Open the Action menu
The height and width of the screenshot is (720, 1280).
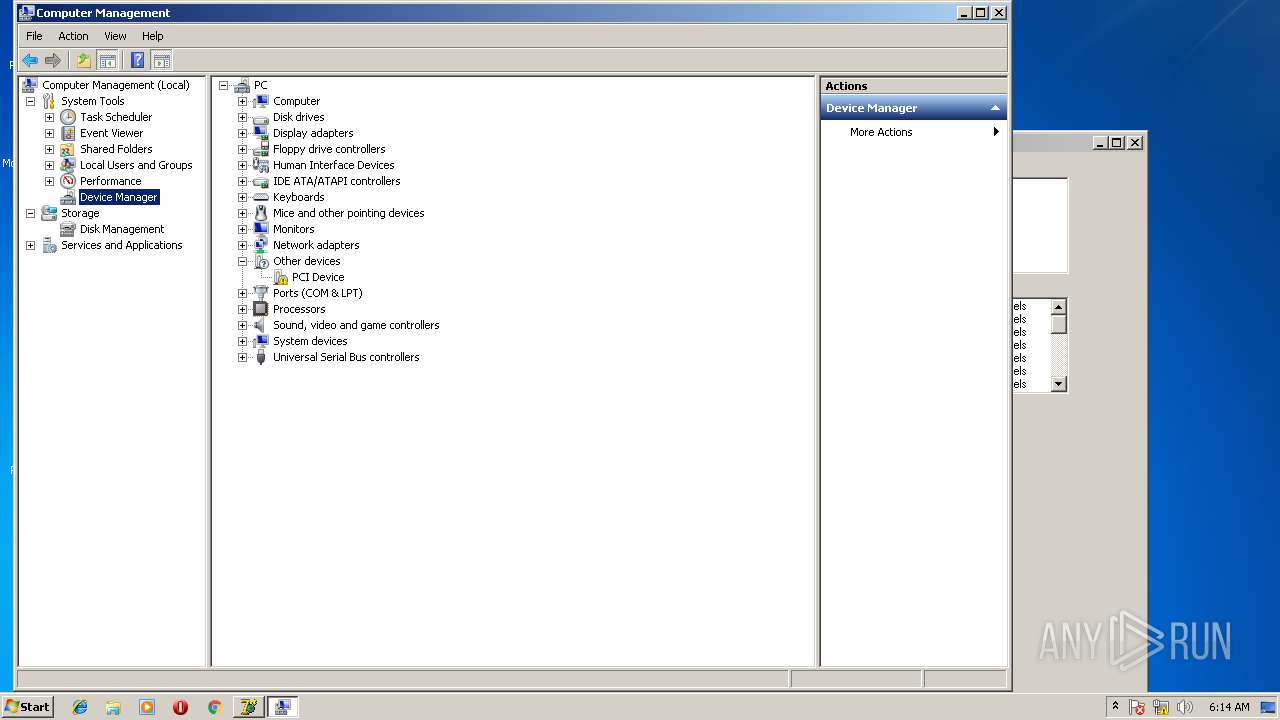pos(73,36)
